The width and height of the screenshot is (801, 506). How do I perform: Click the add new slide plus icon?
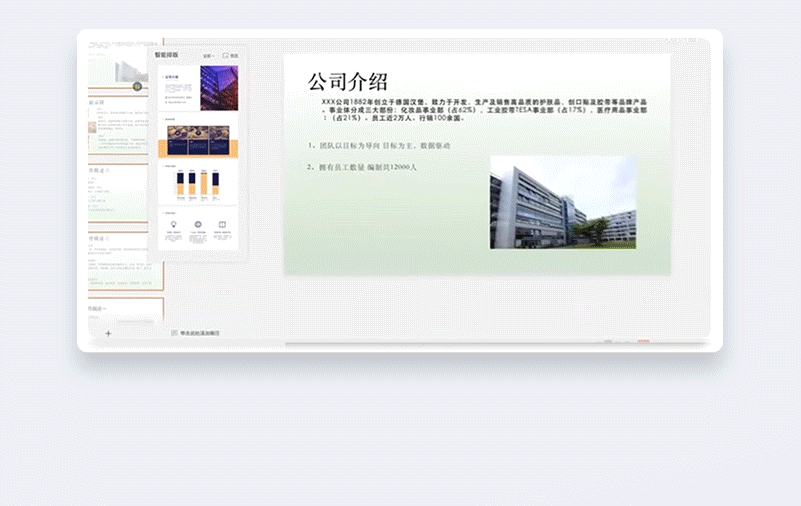108,333
